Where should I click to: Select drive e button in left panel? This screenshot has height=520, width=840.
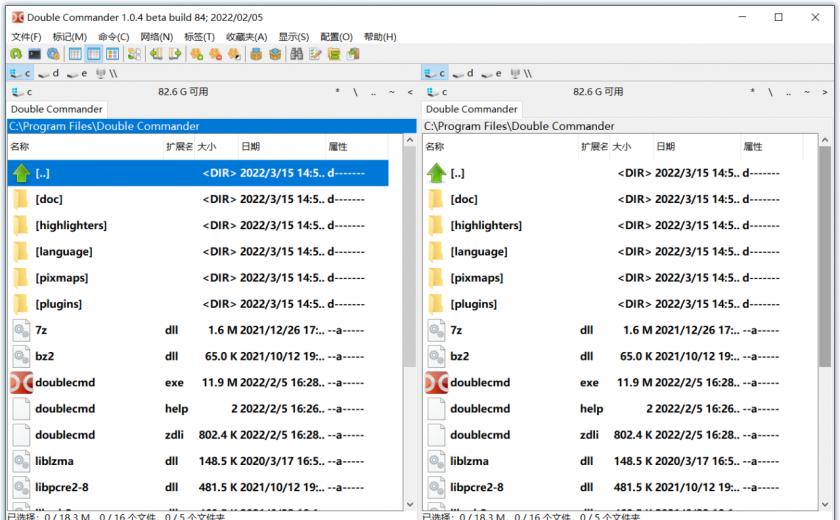click(x=77, y=73)
